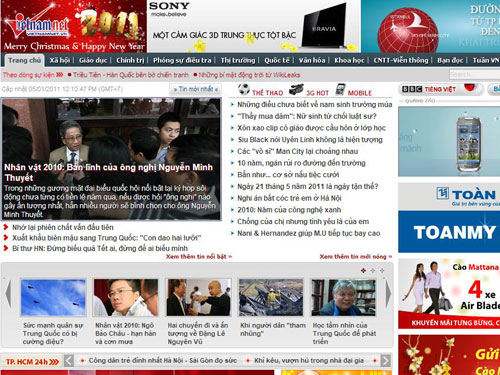Viewport: 500px width, 375px height.
Task: Go to the second carousel page dot
Action: [x=373, y=270]
